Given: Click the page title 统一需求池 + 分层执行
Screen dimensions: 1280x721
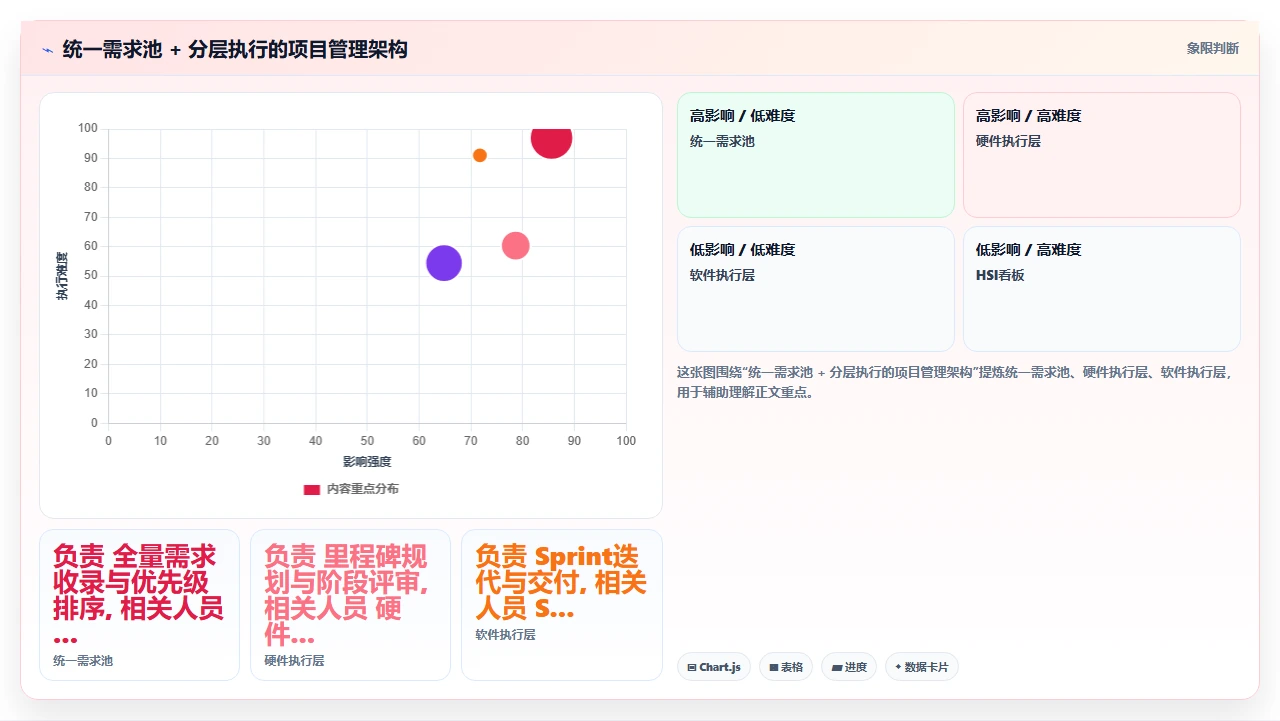Looking at the screenshot, I should coord(235,49).
